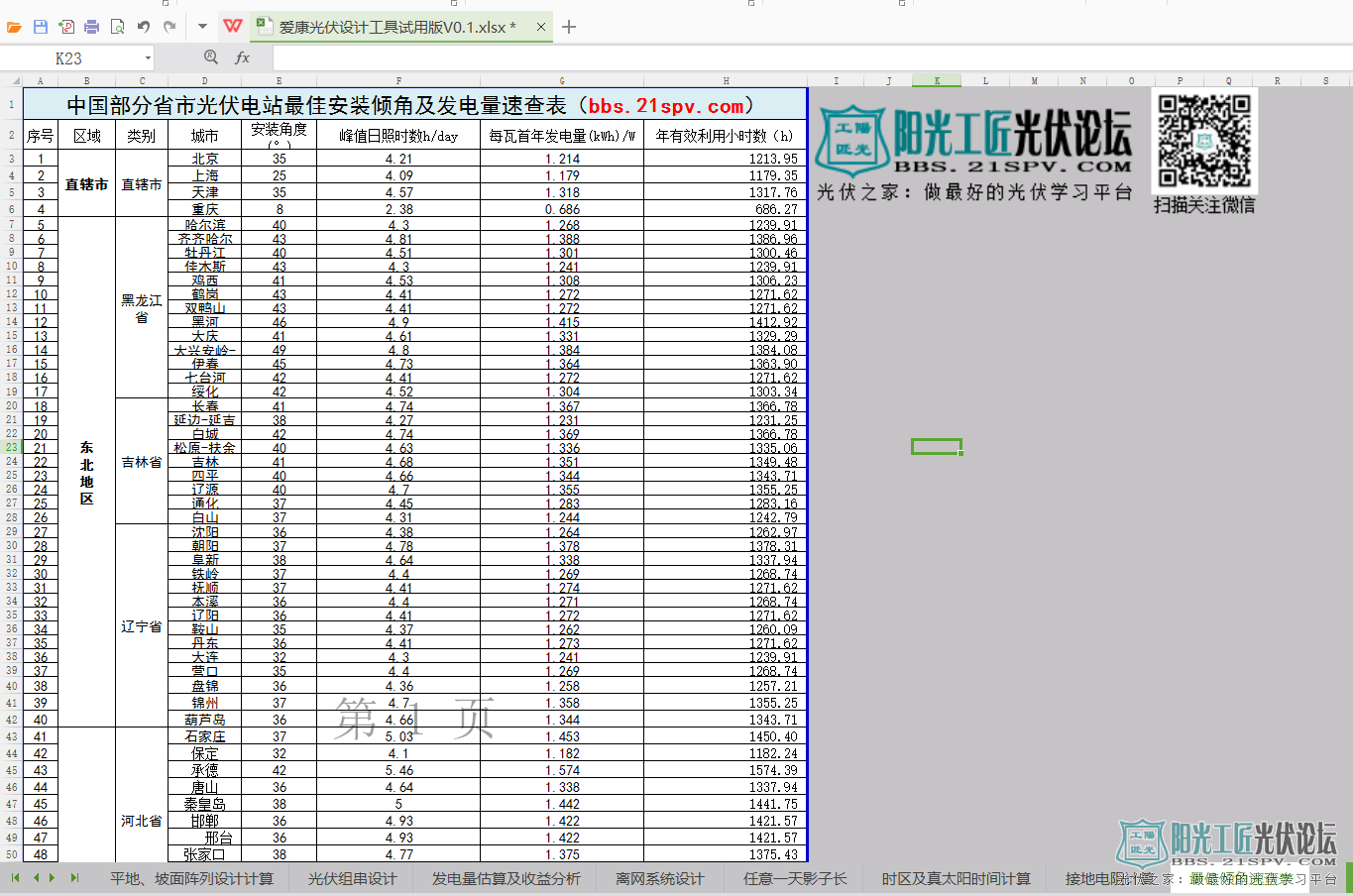The width and height of the screenshot is (1353, 896).
Task: Switch to 时区及真太阳时间计算 sheet tab
Action: click(956, 879)
